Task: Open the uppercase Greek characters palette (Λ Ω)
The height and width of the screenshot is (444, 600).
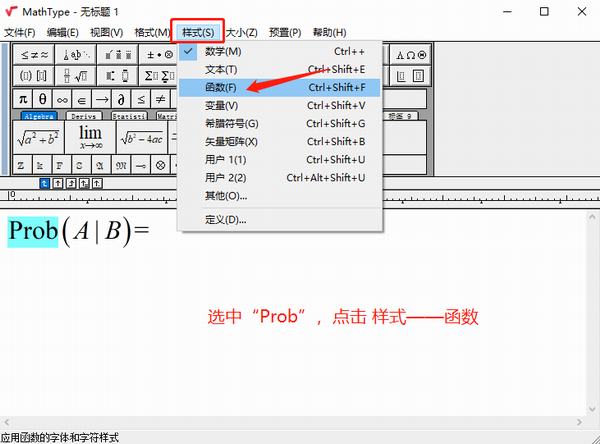Action: pos(411,55)
